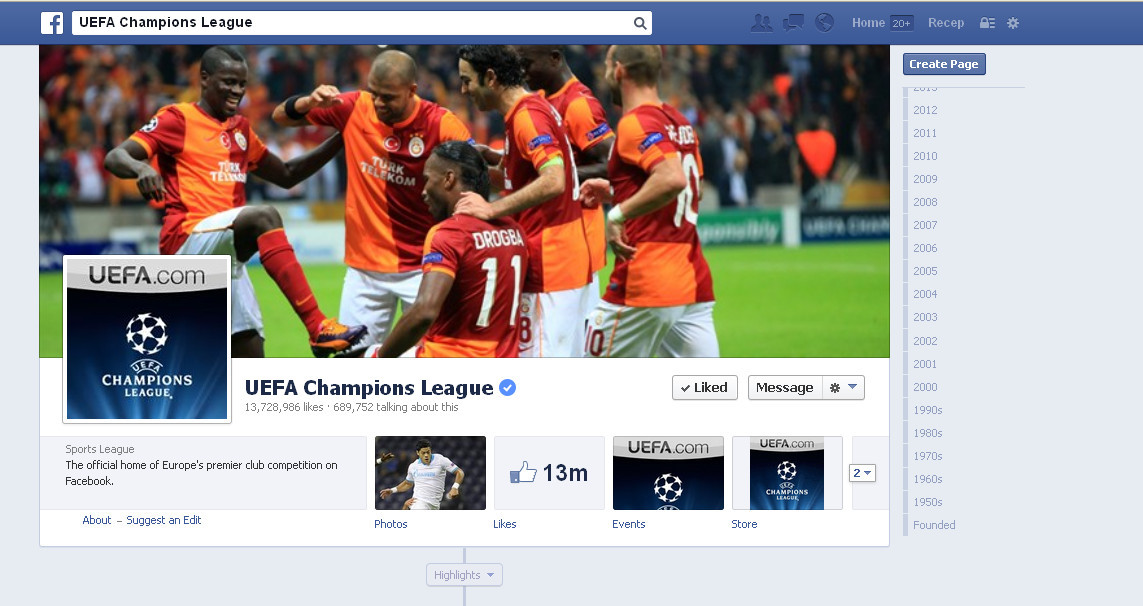
Task: Jump to 2006 in the timeline
Action: [x=925, y=248]
